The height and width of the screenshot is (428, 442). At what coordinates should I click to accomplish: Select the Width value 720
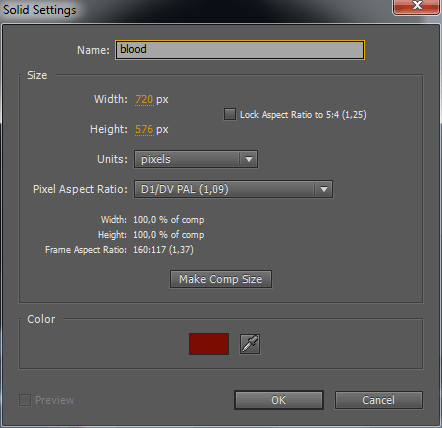[144, 99]
